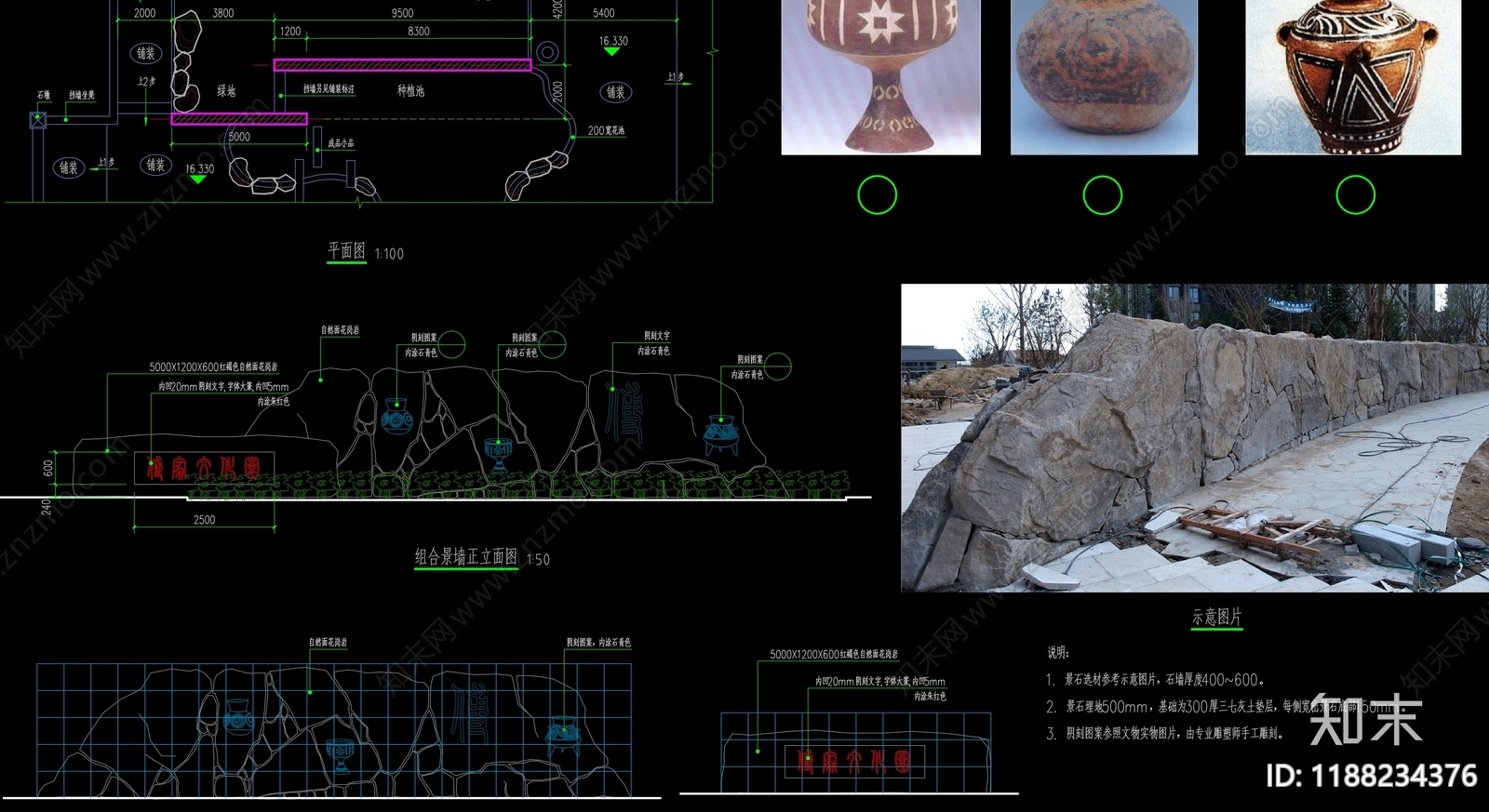
Task: Click the "阴刻文字" annotation label
Action: tap(656, 336)
